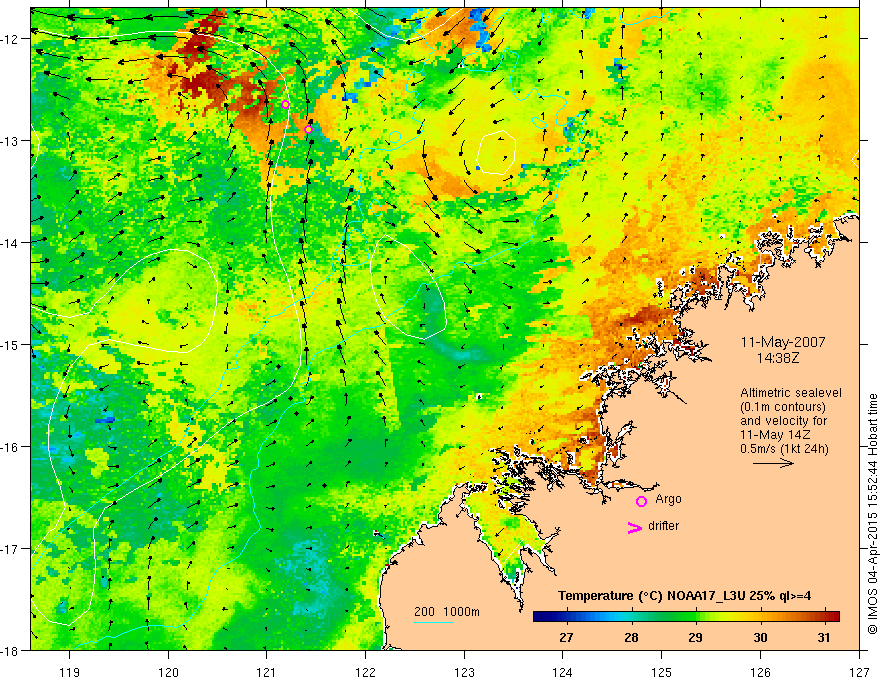Click the '125' longitude axis label
The width and height of the screenshot is (880, 680).
662,672
